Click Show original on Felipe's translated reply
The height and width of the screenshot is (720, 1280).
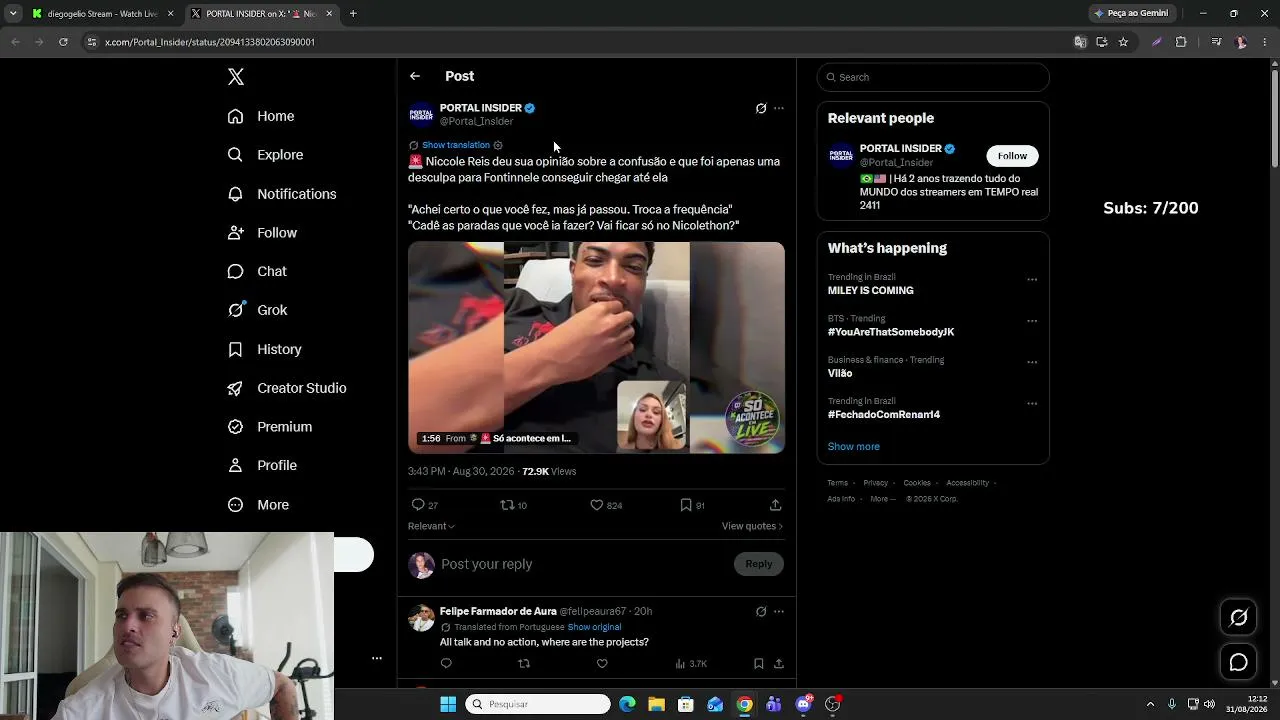[x=594, y=627]
